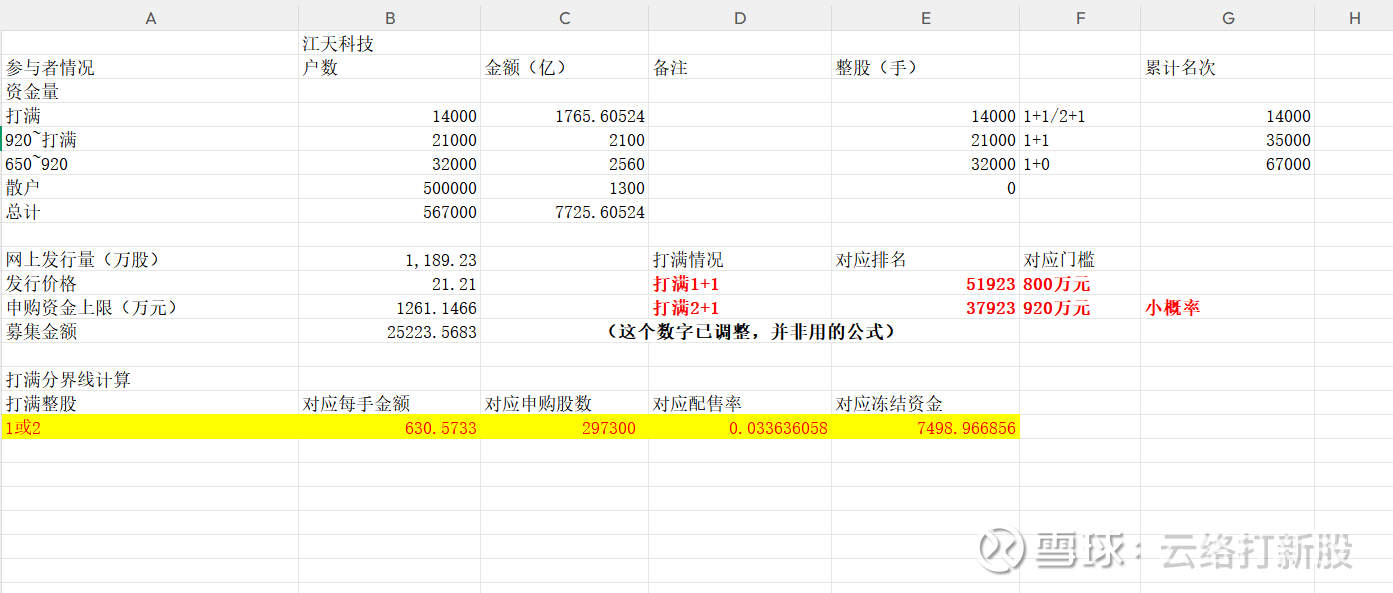This screenshot has height=593, width=1393.
Task: Click the 整股（手） header cell
Action: 925,67
